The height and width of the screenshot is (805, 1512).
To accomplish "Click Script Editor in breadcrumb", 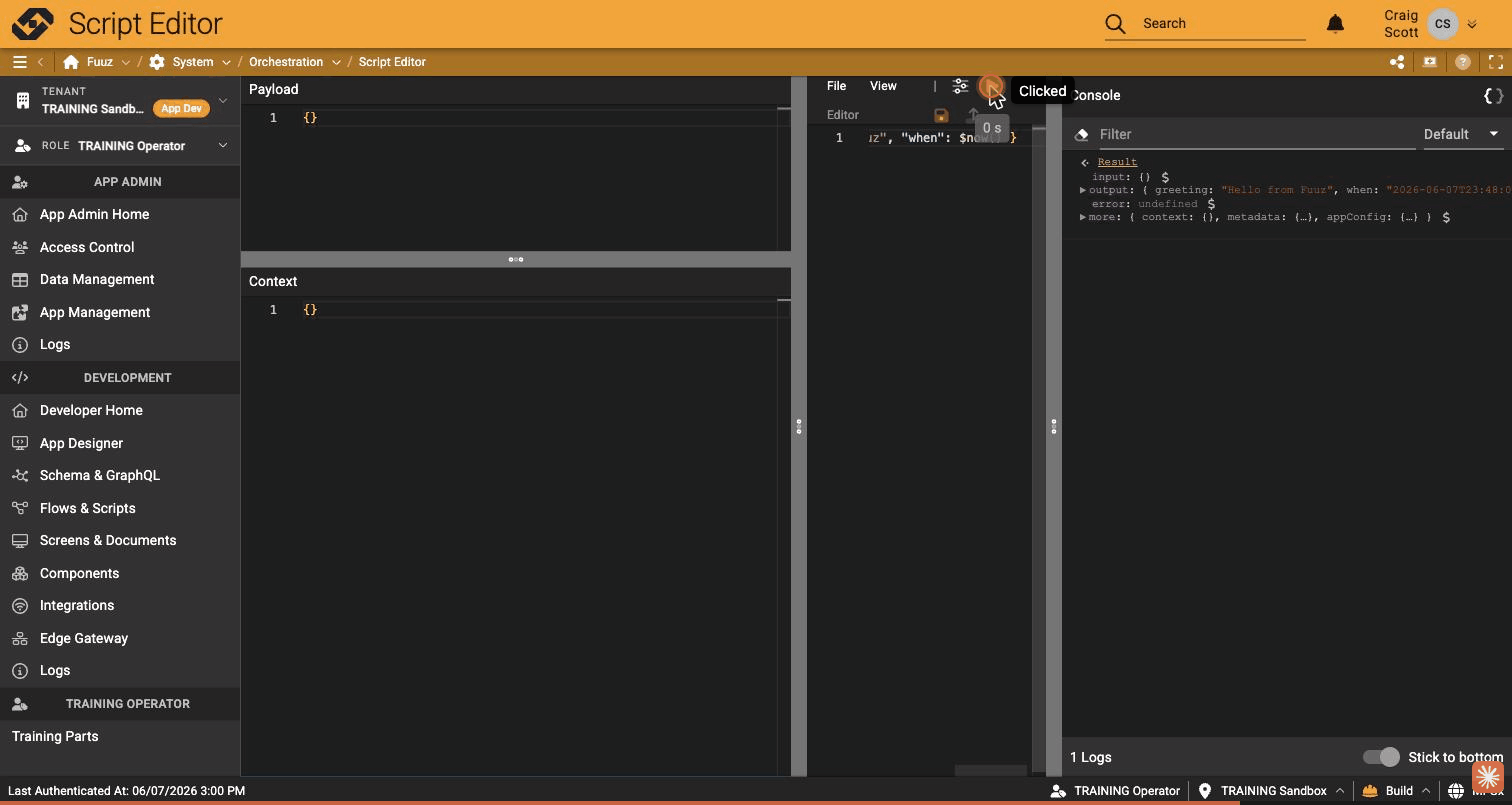I will click(x=392, y=62).
